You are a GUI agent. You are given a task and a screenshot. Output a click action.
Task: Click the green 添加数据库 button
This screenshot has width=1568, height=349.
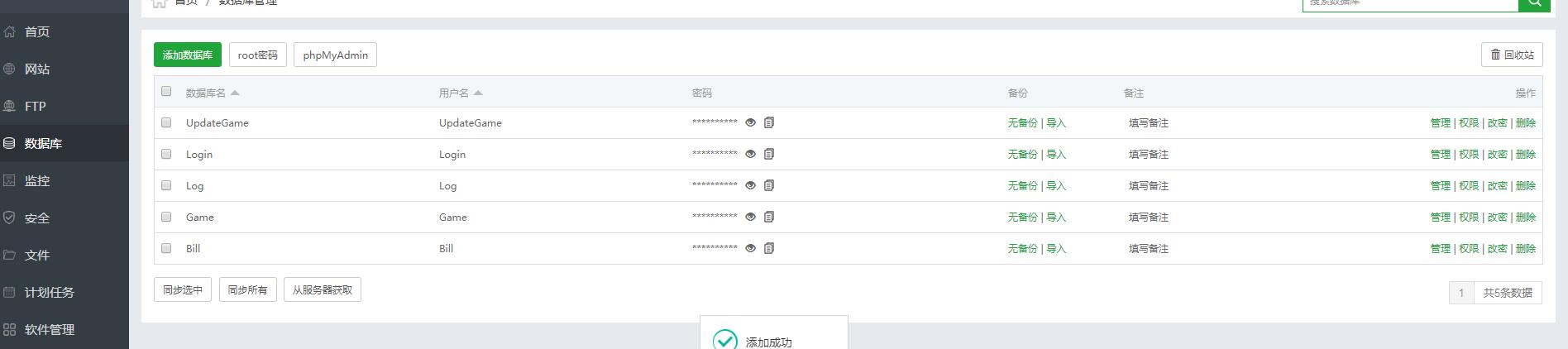[188, 55]
